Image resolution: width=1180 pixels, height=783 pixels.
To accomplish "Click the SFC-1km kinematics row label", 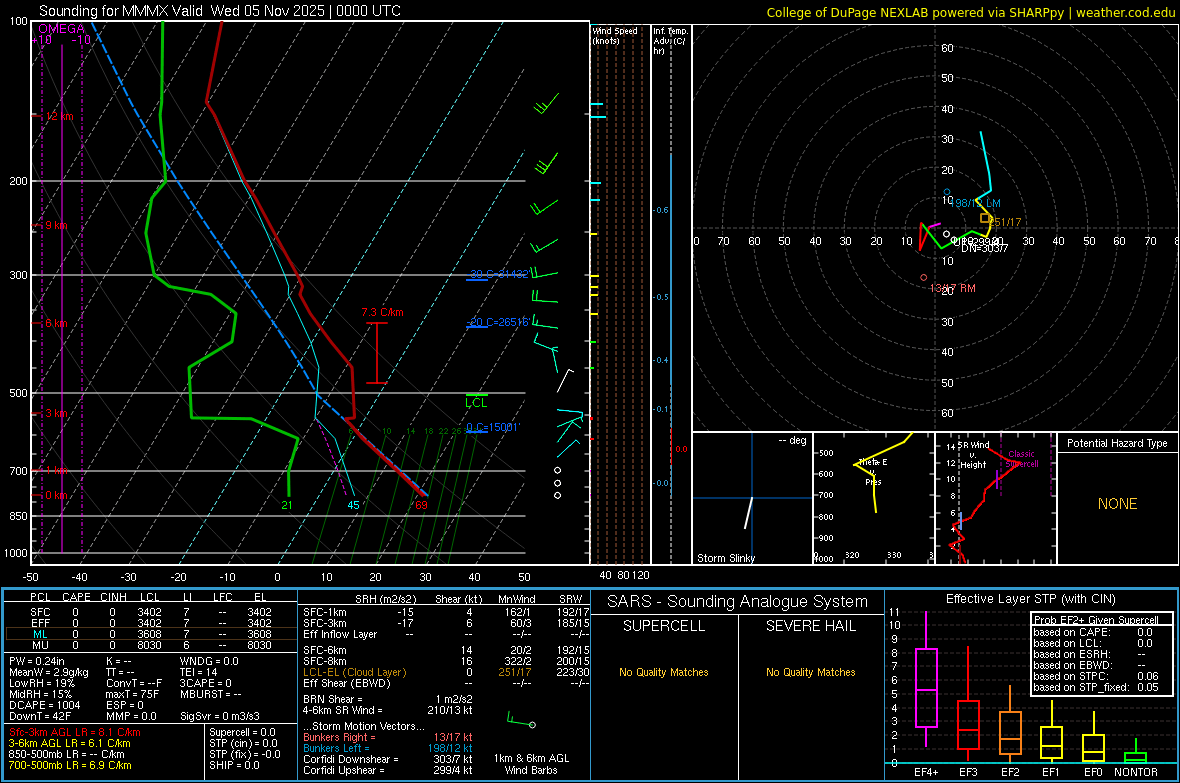I will [324, 612].
